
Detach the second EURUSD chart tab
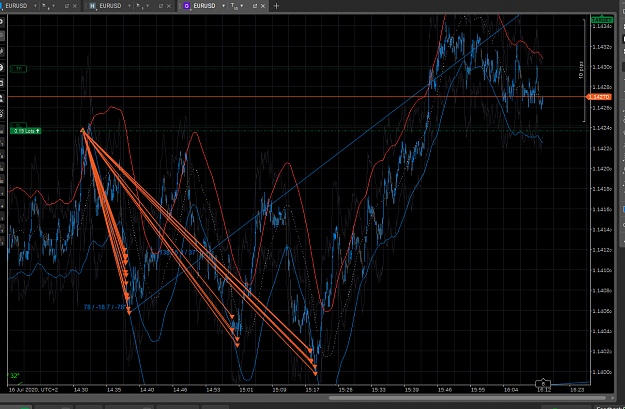(161, 6)
